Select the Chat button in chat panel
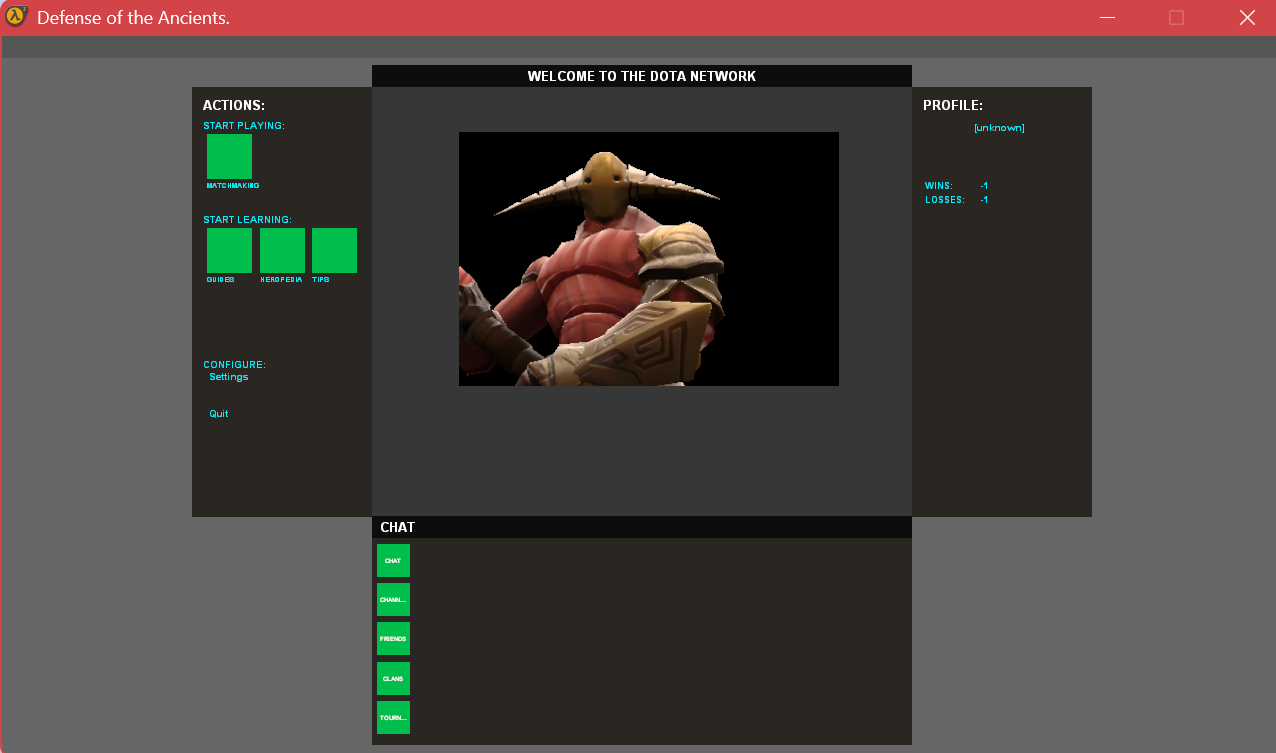The image size is (1276, 753). point(393,560)
